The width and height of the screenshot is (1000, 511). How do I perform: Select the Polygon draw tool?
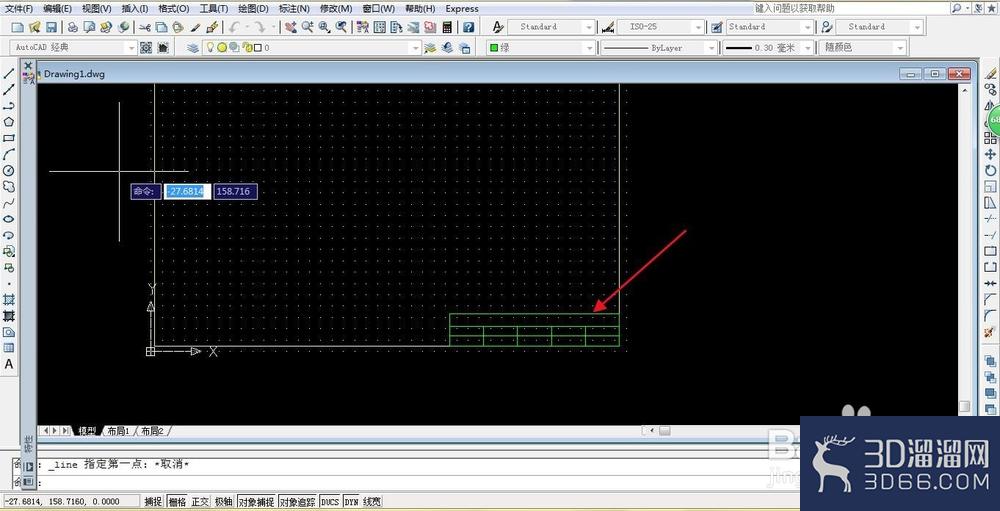pyautogui.click(x=9, y=122)
